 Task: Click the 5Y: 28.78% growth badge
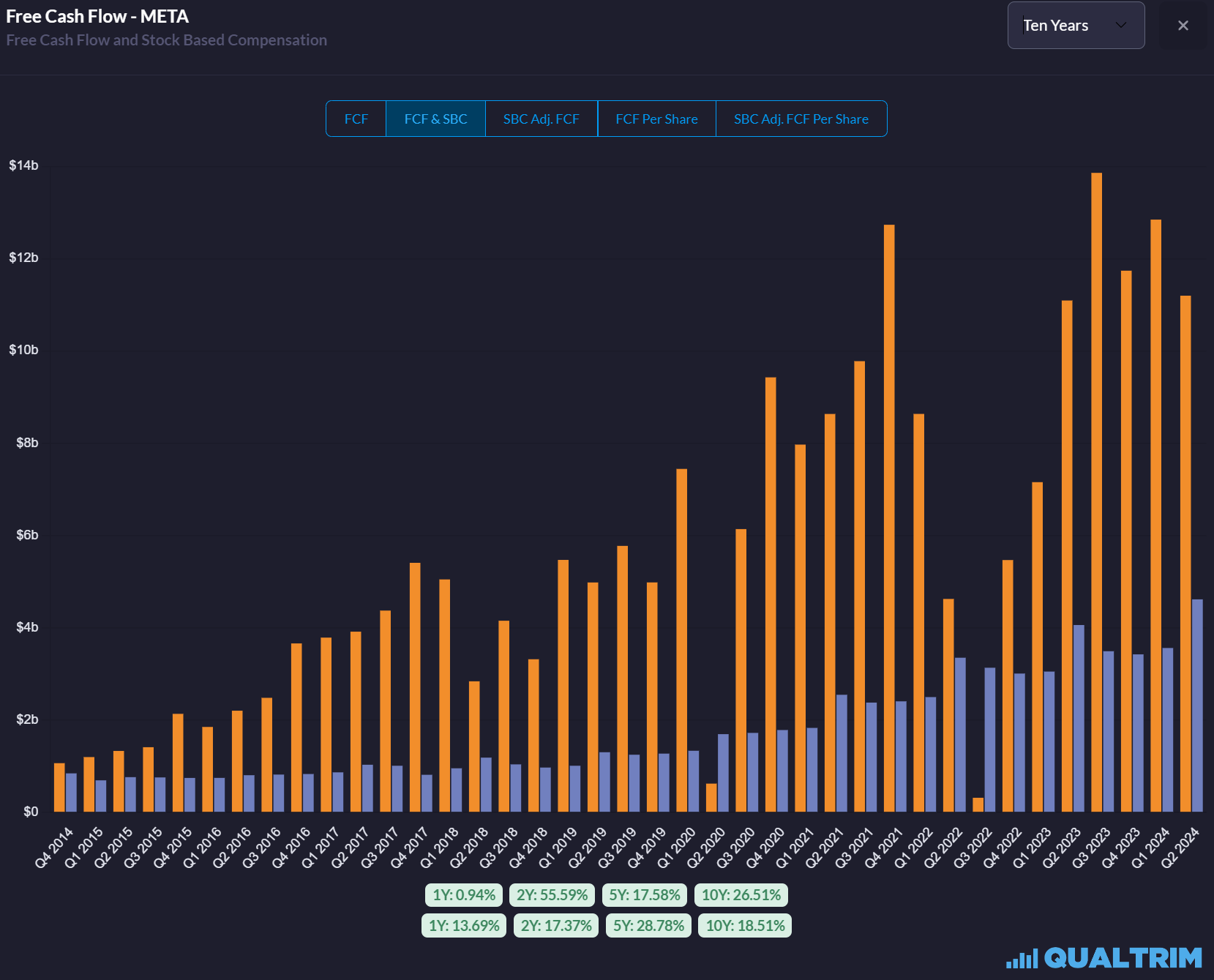(x=648, y=925)
